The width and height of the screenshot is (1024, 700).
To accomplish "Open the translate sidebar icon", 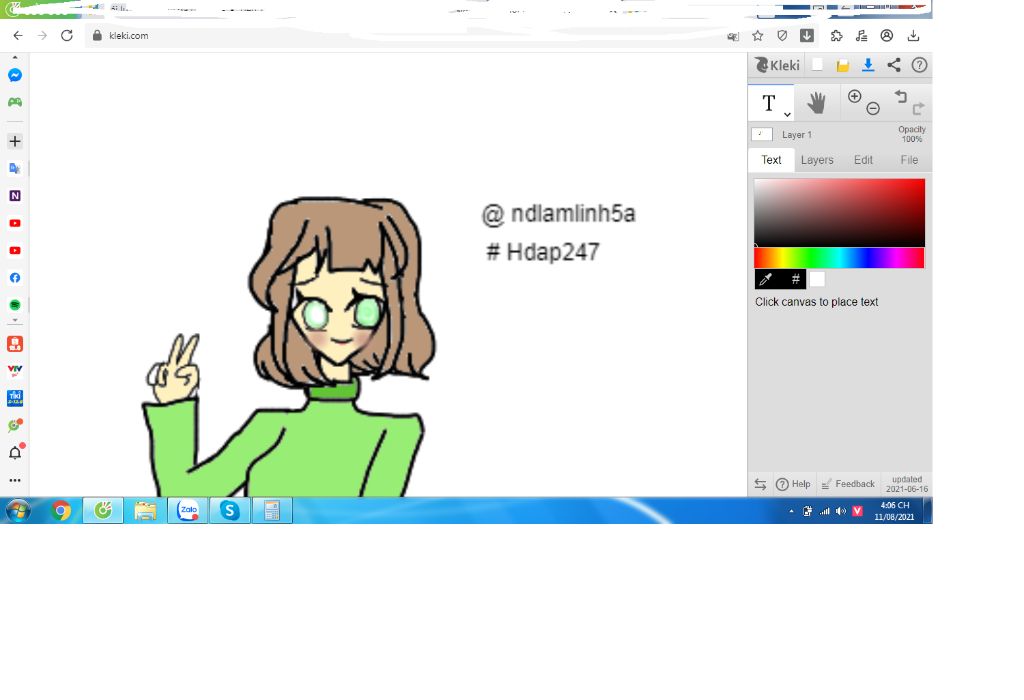I will click(15, 168).
